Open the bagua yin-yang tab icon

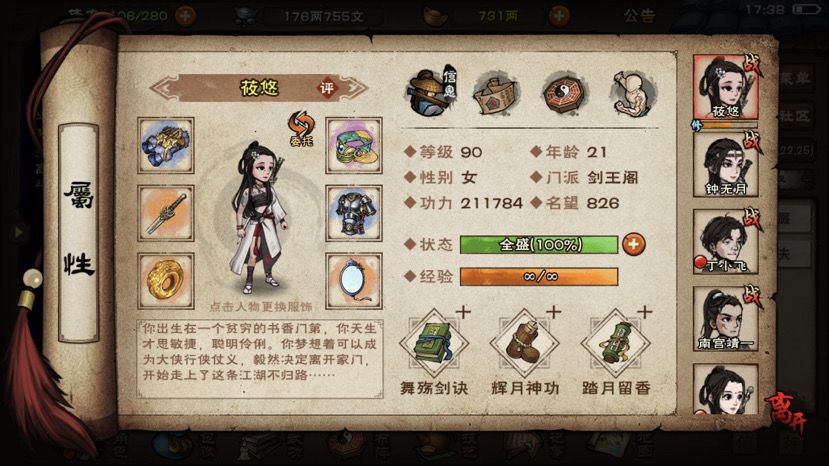click(563, 94)
